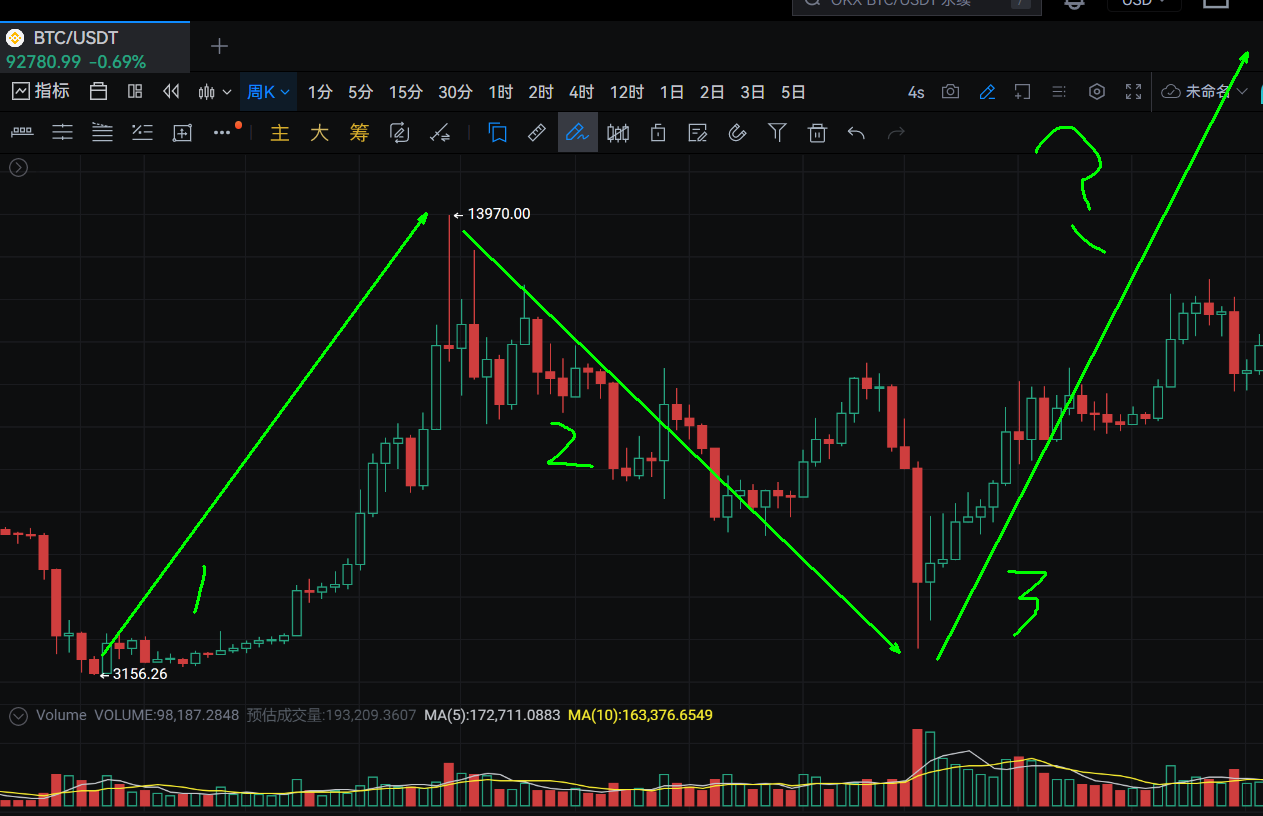The width and height of the screenshot is (1263, 816).
Task: Click the MA(10):163,376.6549 volume label
Action: [x=640, y=715]
